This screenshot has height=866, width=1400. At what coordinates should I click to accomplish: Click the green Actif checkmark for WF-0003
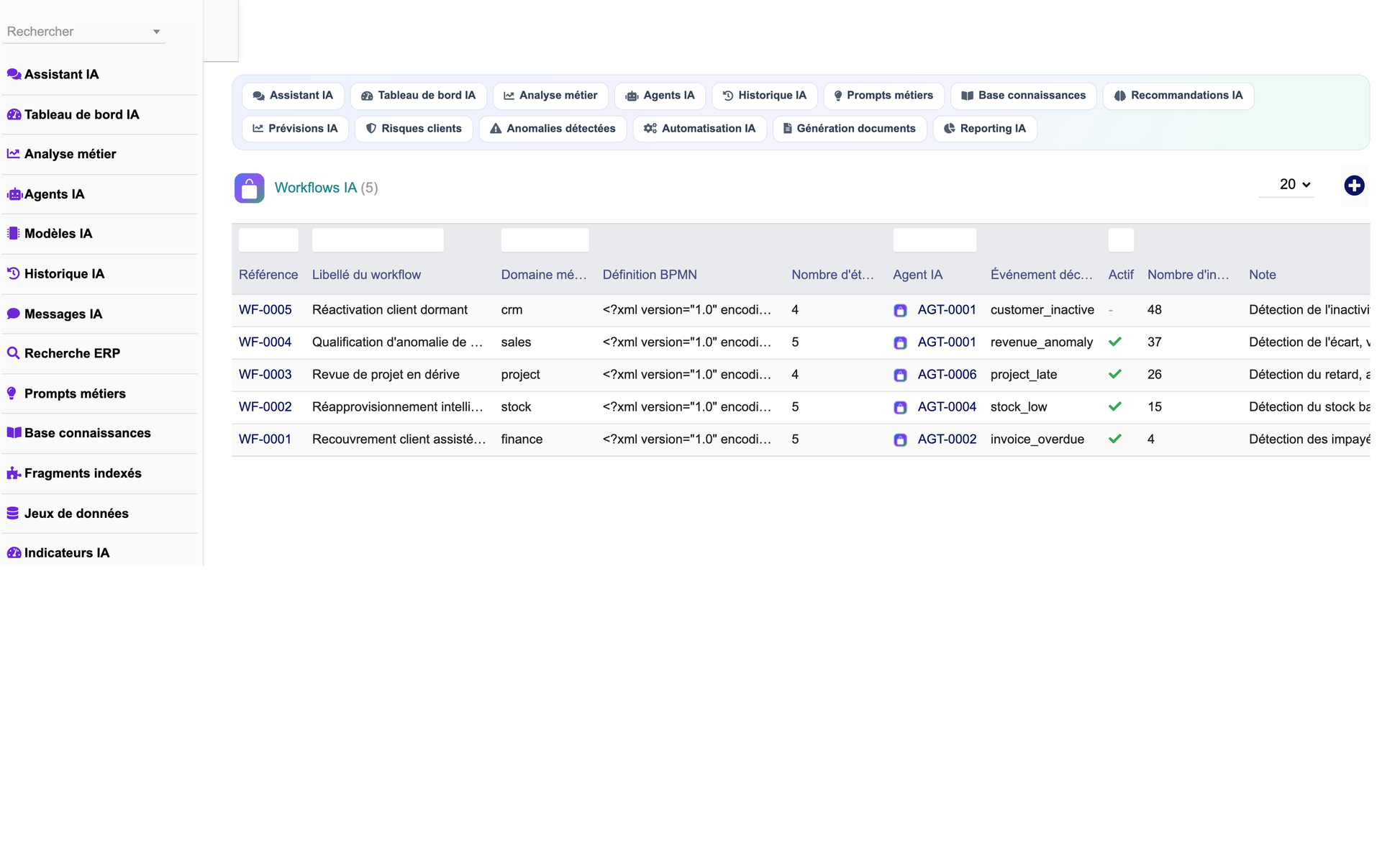pos(1115,374)
